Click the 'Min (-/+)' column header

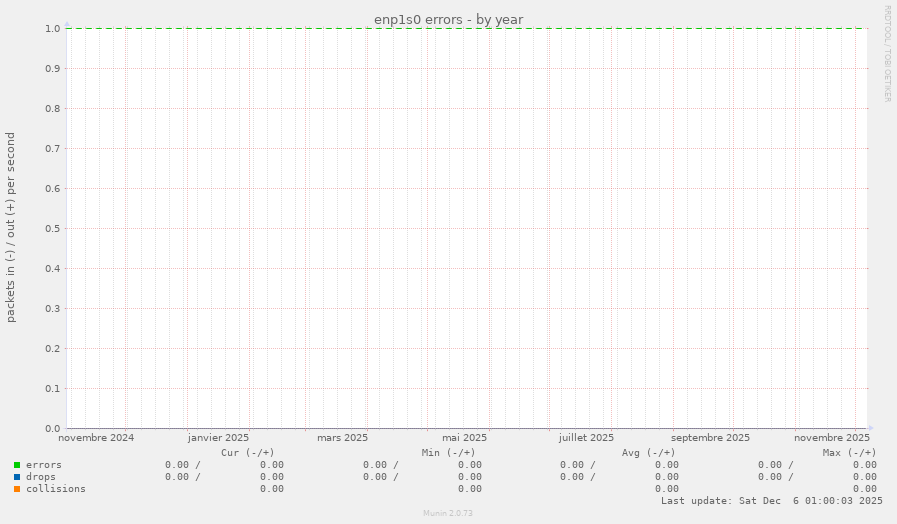click(x=448, y=453)
